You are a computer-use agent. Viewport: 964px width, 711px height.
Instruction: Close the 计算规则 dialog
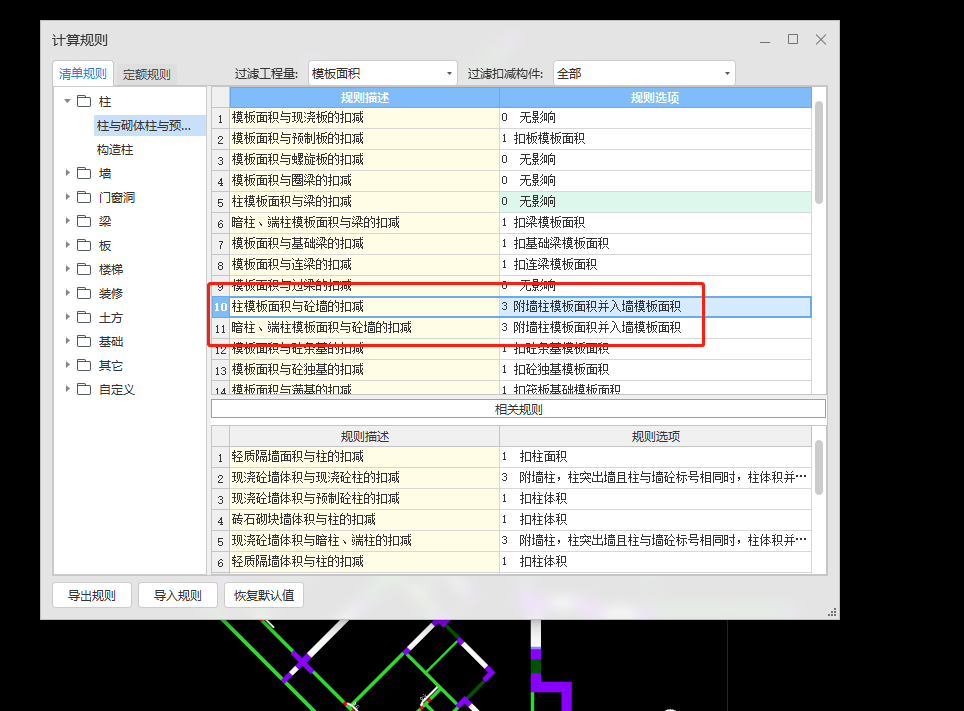pyautogui.click(x=821, y=39)
